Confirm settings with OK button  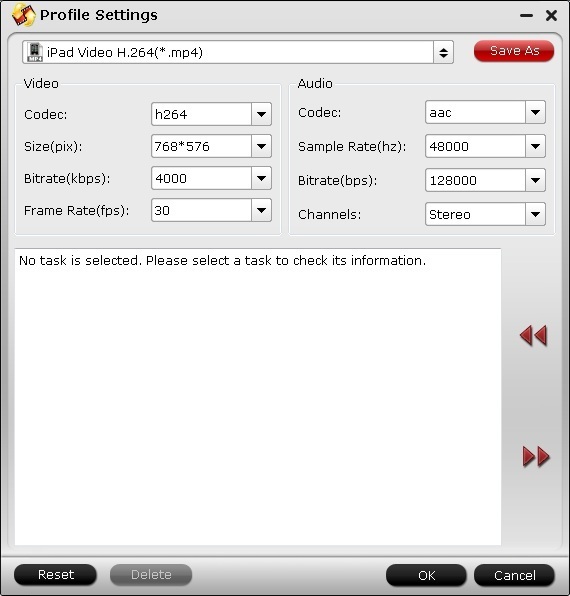pos(426,575)
